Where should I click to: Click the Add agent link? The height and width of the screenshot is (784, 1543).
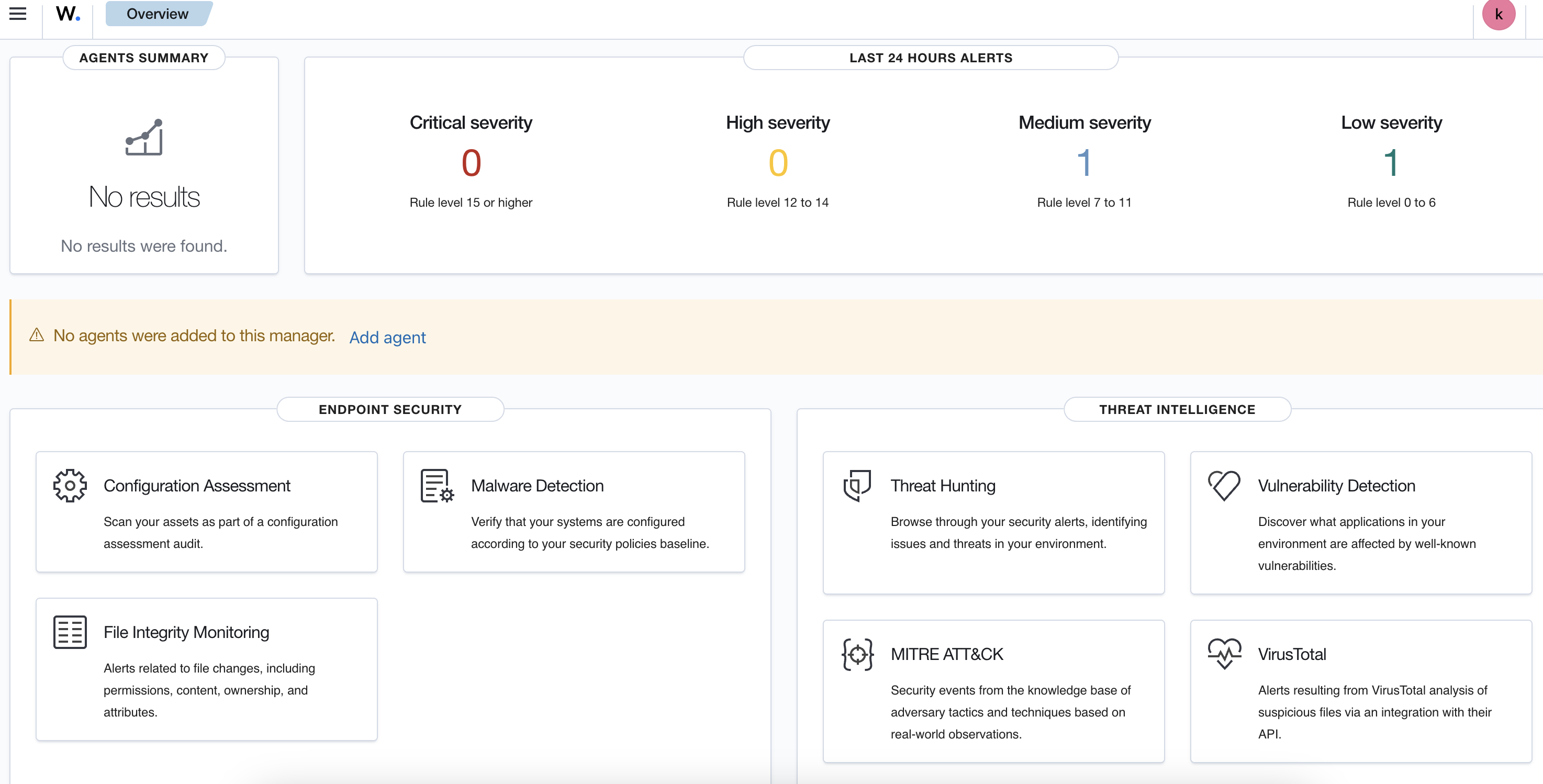point(387,337)
